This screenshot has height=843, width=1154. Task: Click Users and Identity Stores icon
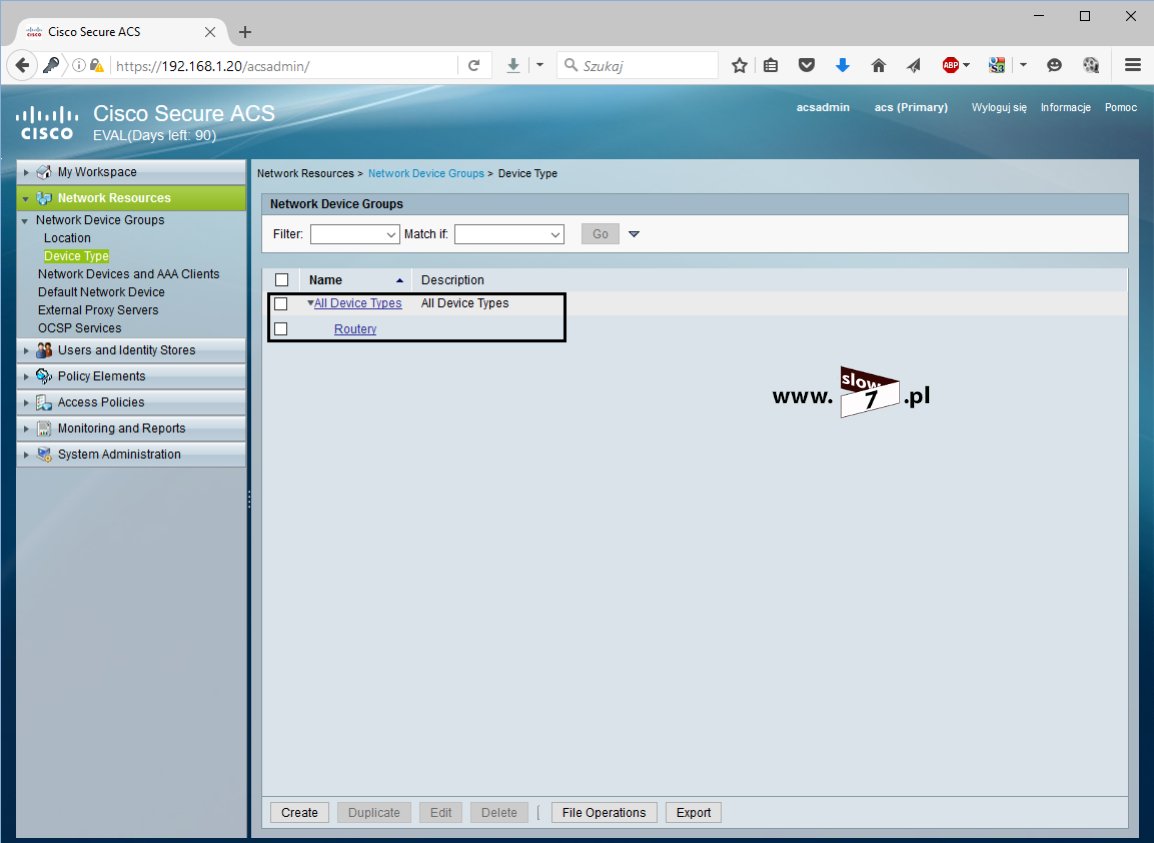pos(44,350)
